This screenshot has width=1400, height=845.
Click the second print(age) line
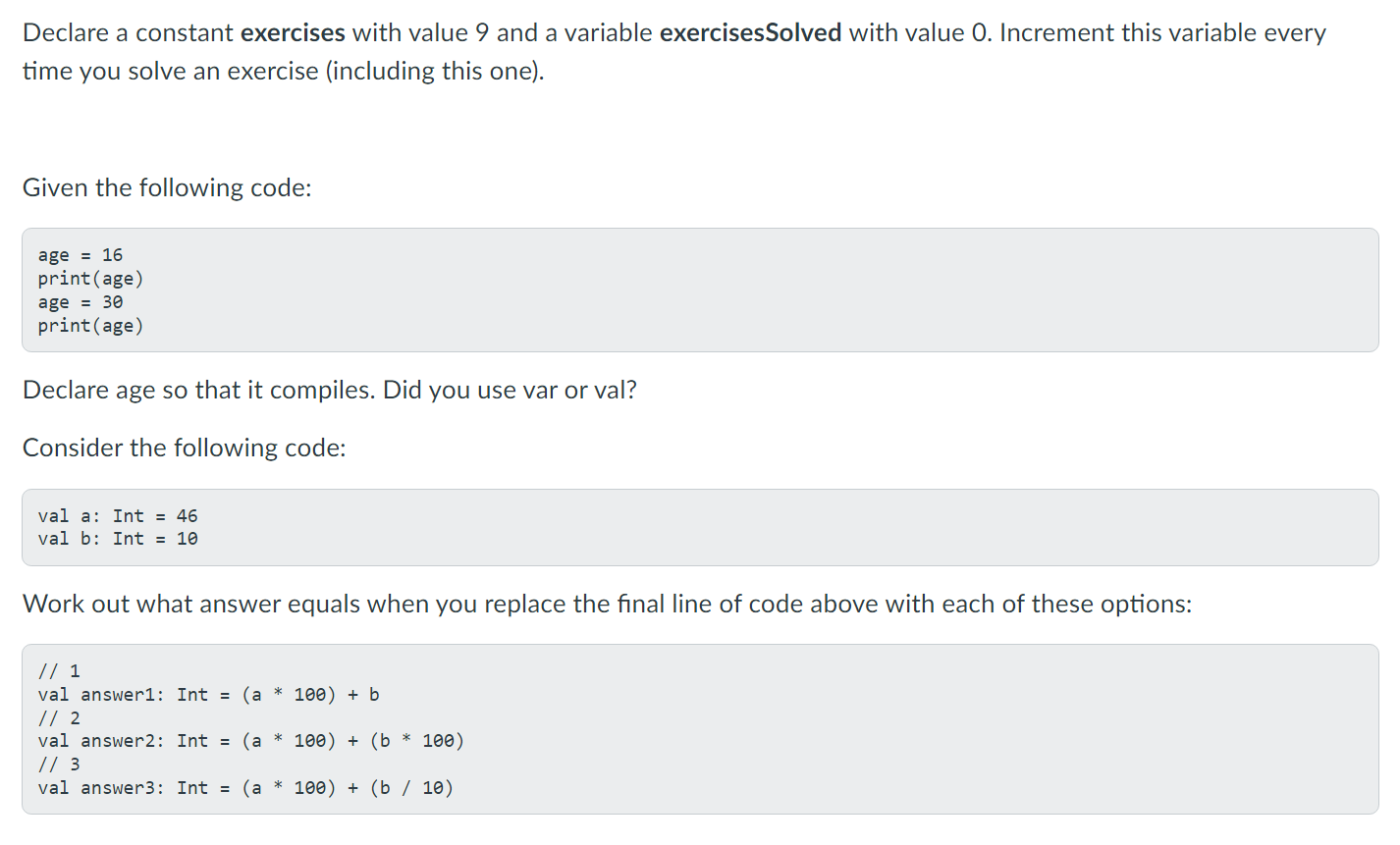pyautogui.click(x=91, y=326)
